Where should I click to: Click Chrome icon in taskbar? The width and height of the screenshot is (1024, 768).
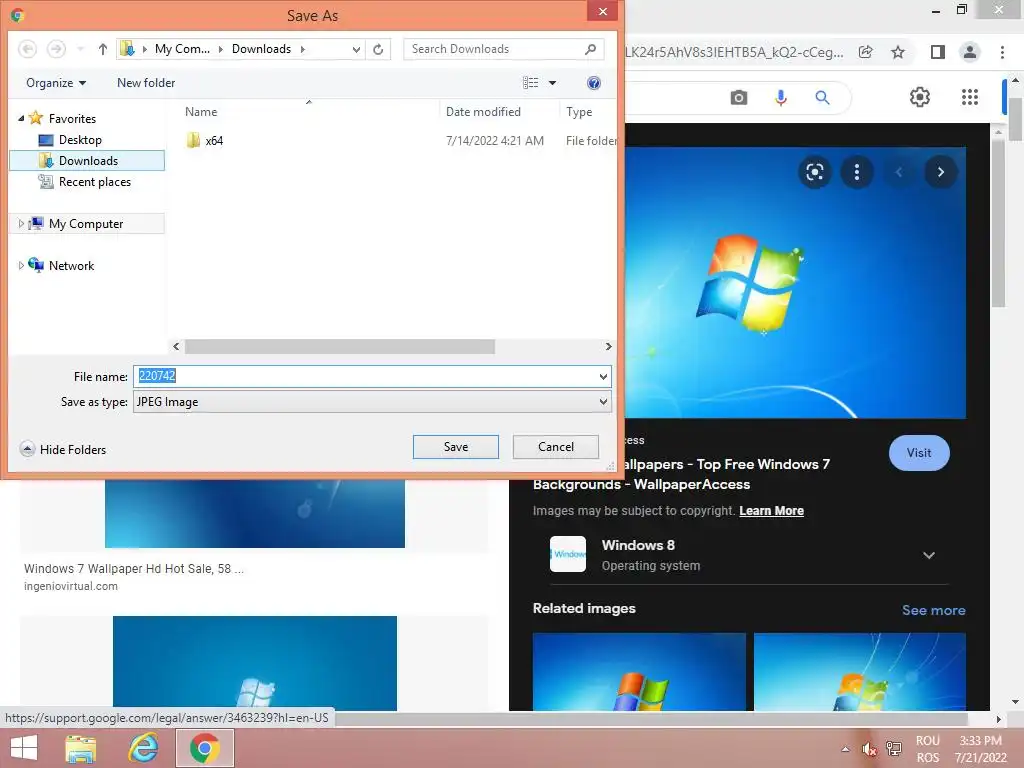[x=204, y=748]
